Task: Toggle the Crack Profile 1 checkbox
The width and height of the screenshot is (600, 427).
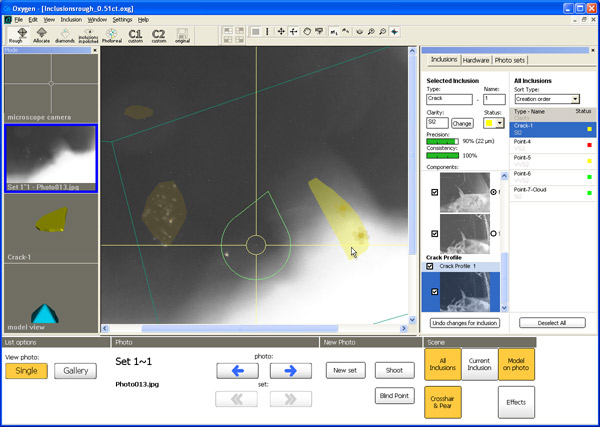Action: [x=431, y=266]
